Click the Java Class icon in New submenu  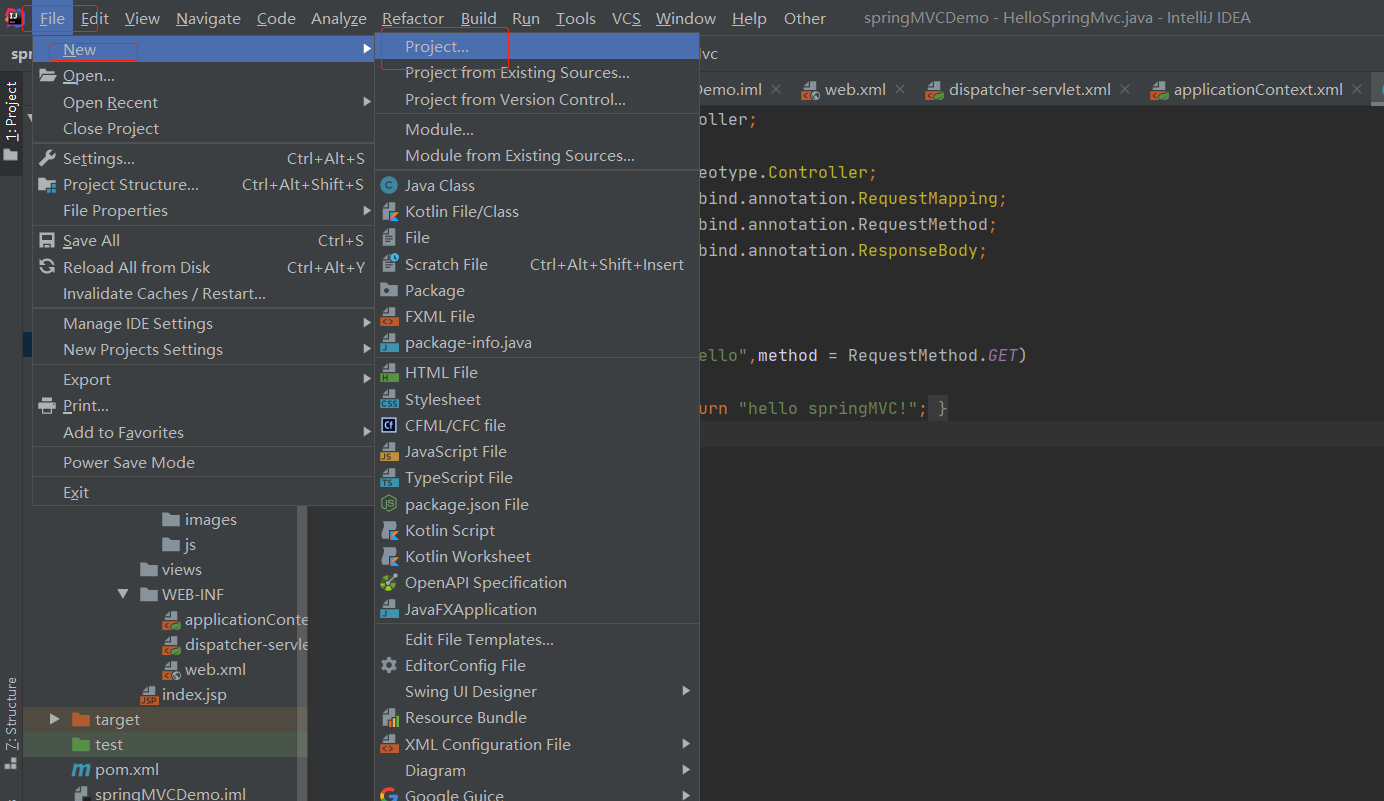[389, 185]
